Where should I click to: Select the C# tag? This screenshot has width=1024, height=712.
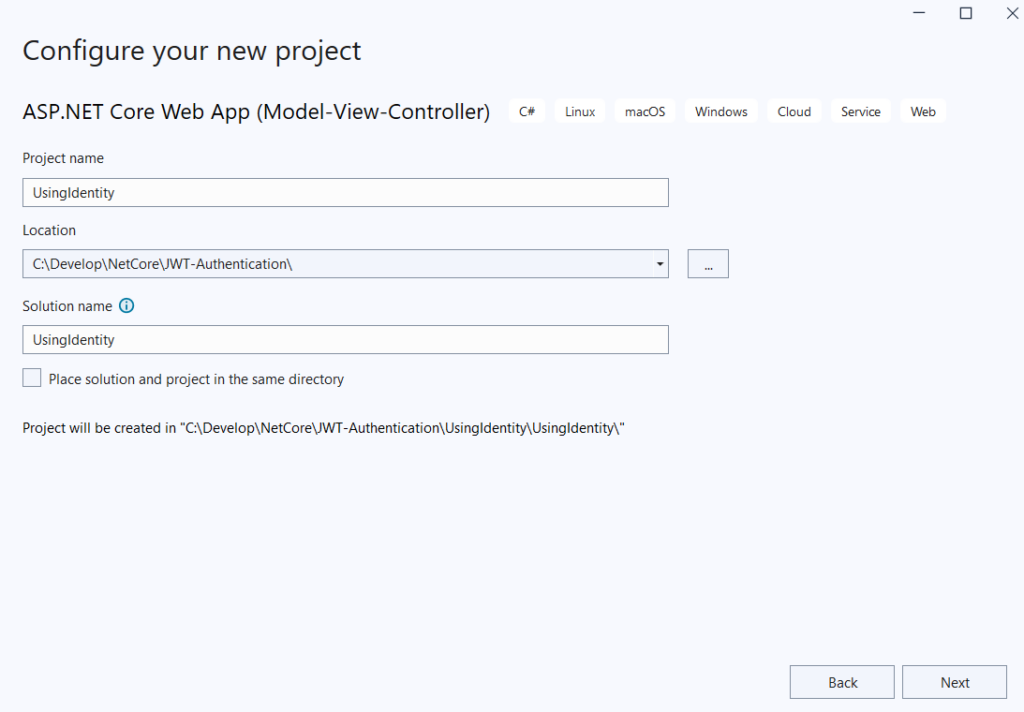click(x=527, y=112)
